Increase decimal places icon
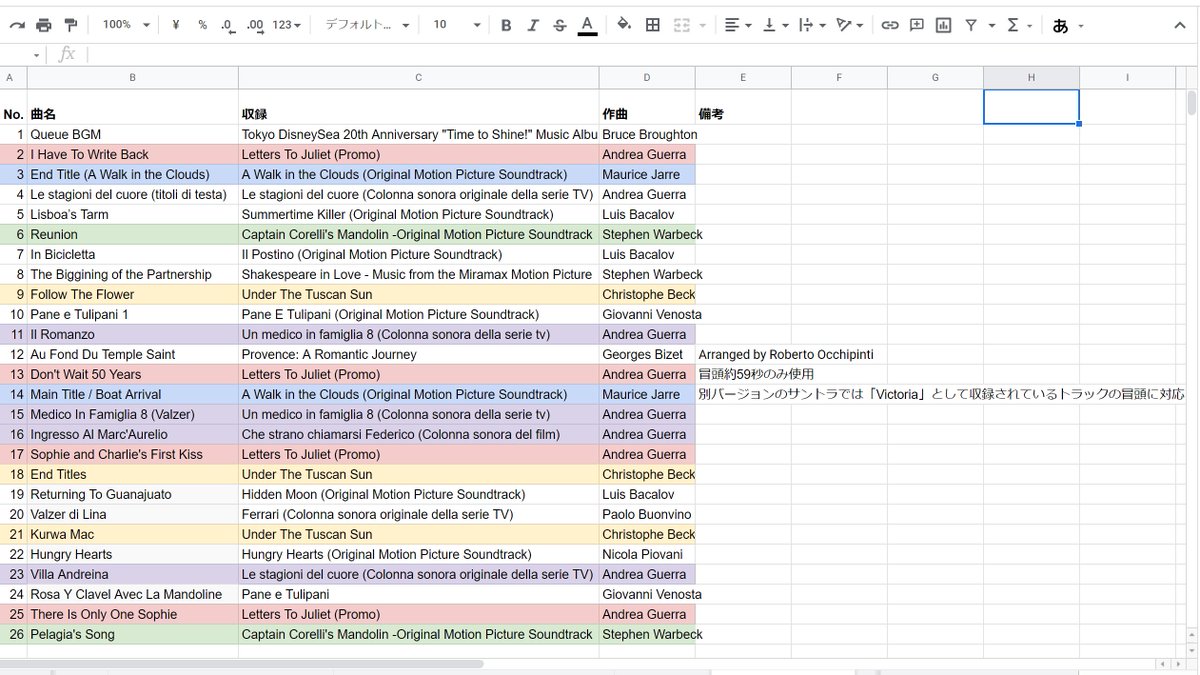 point(255,25)
